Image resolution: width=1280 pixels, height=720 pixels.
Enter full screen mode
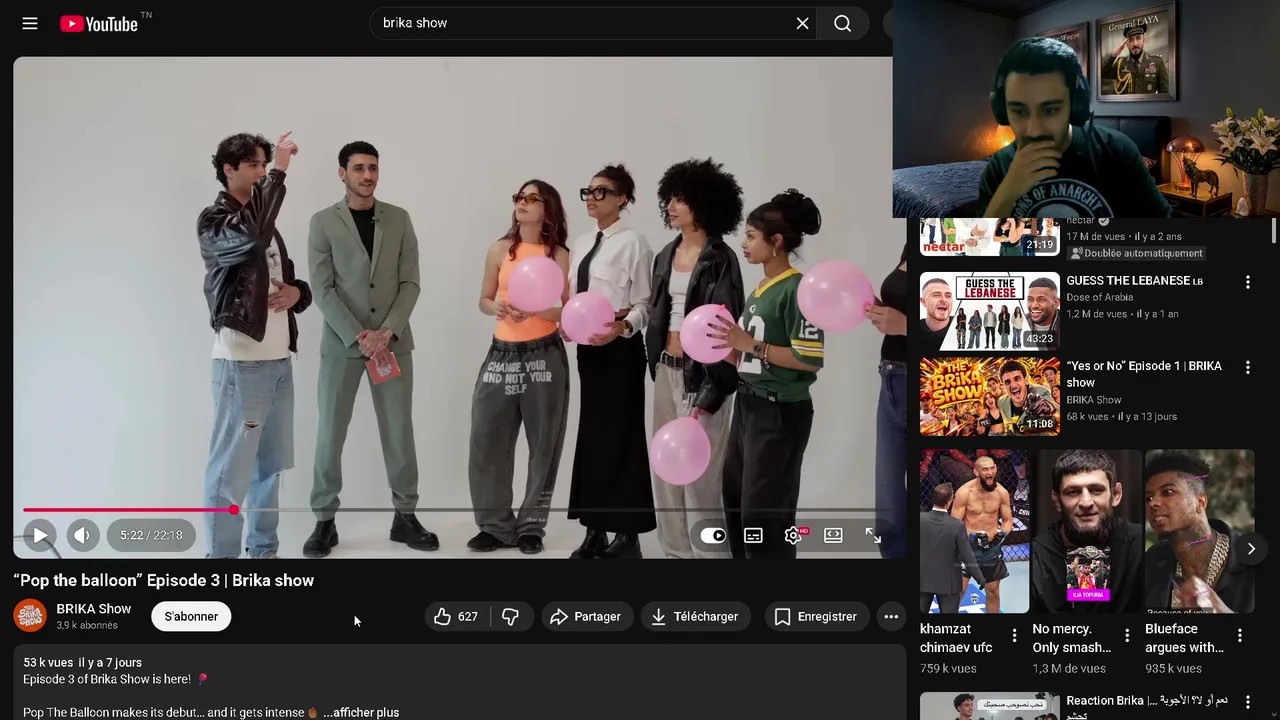point(873,535)
